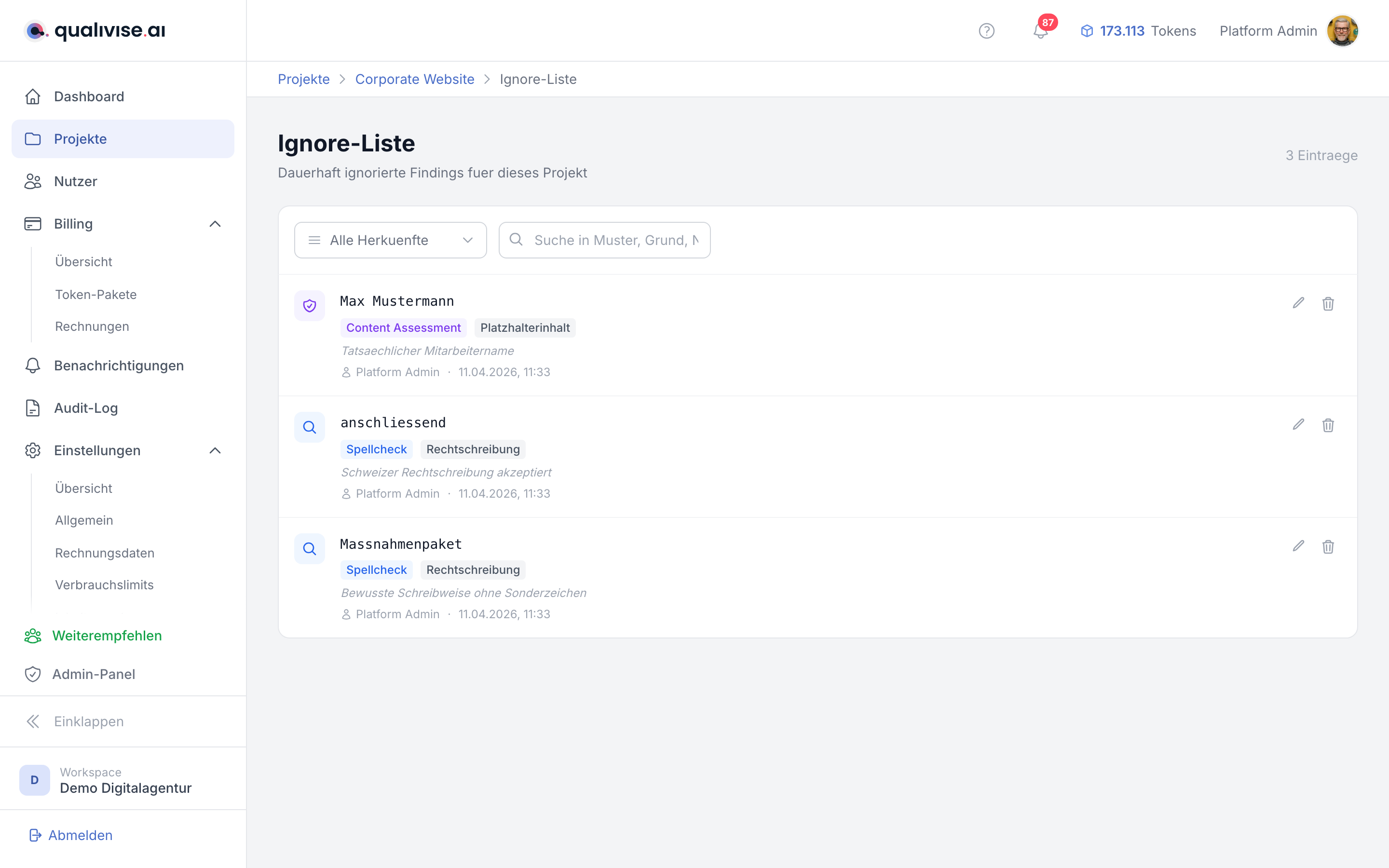Click the Content Assessment tag
This screenshot has width=1389, height=868.
403,328
